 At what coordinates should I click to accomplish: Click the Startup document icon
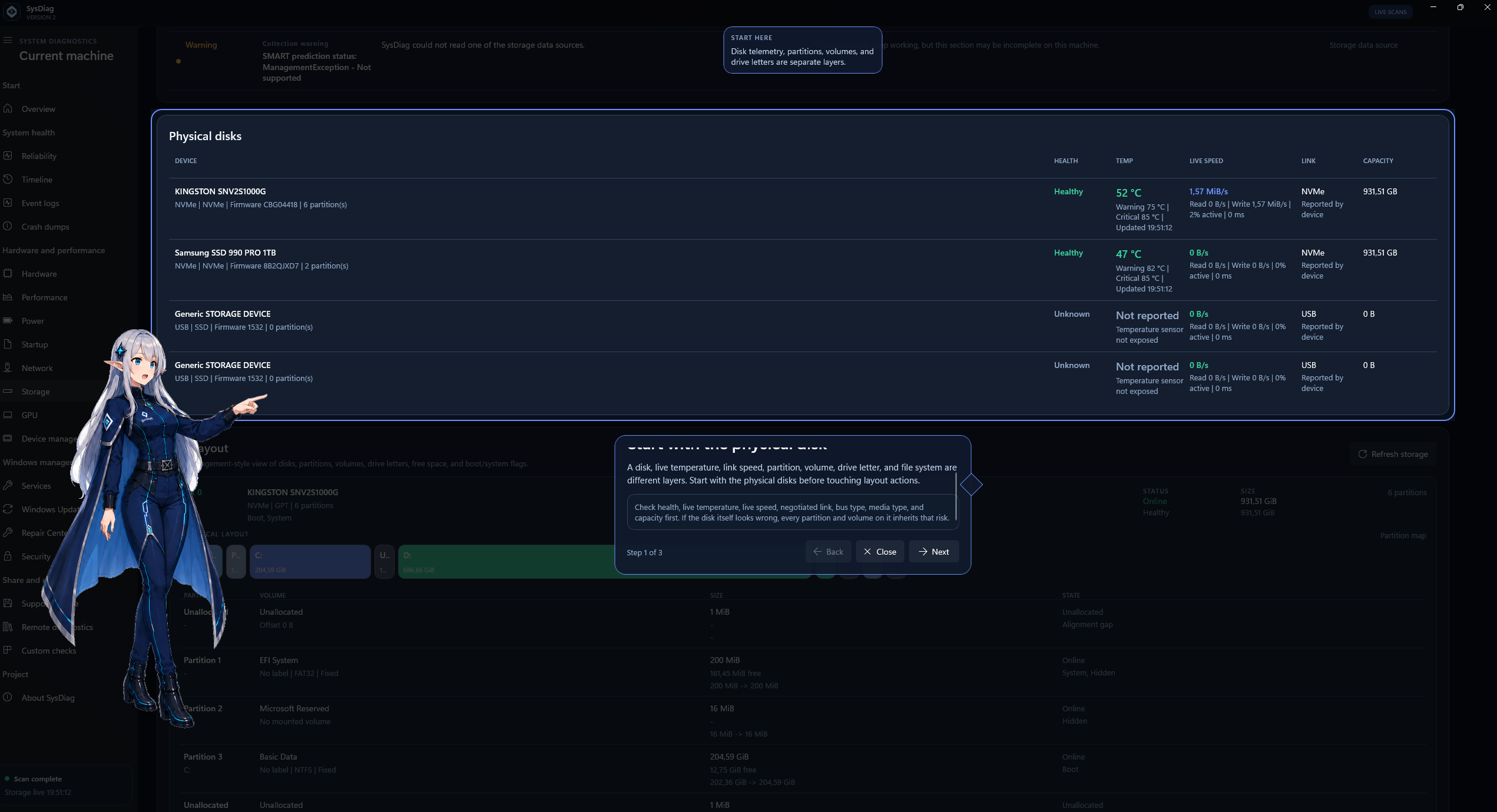click(x=8, y=344)
